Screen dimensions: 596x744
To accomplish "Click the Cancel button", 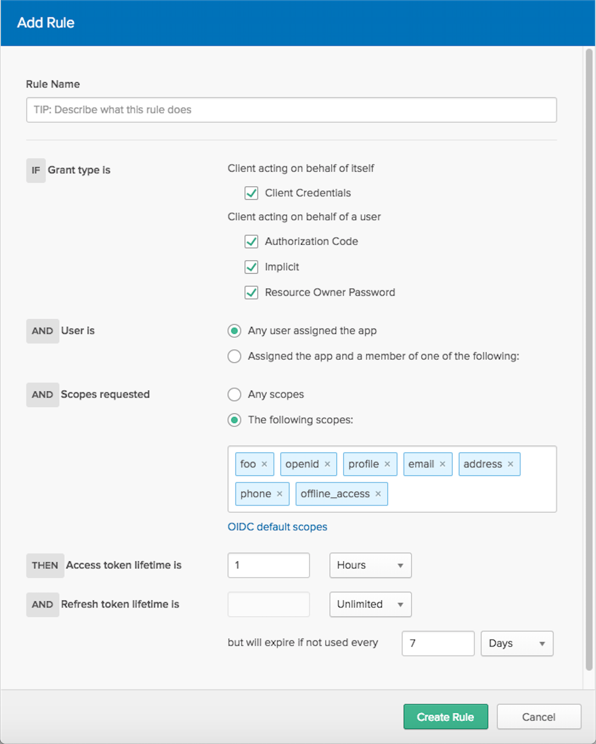I will (x=539, y=717).
